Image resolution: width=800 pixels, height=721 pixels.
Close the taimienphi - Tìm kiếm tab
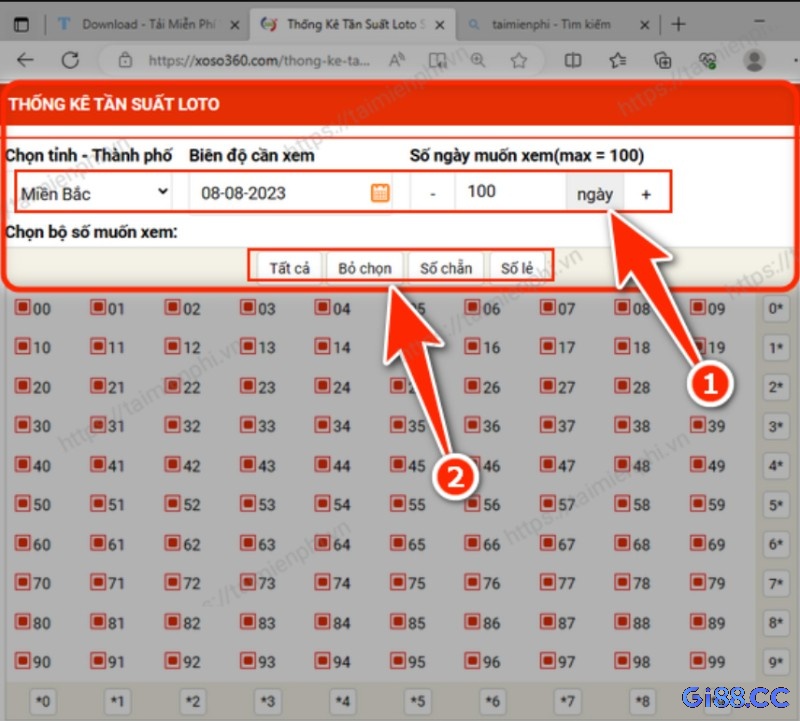pos(644,24)
